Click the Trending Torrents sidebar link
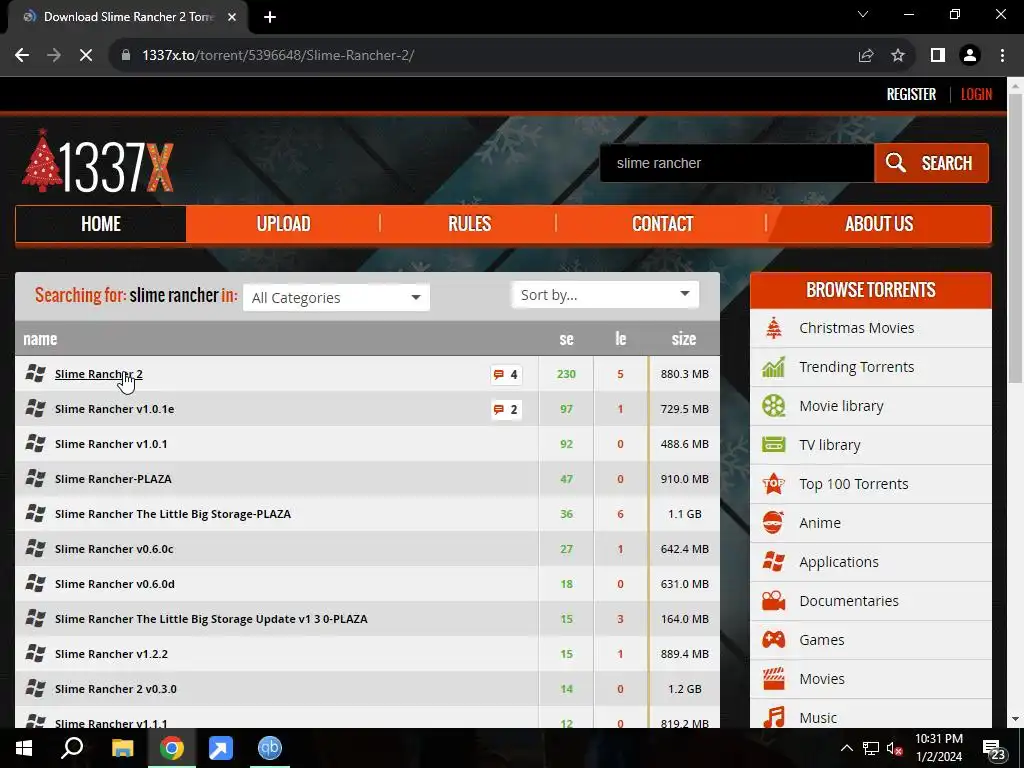This screenshot has width=1024, height=768. (x=856, y=367)
